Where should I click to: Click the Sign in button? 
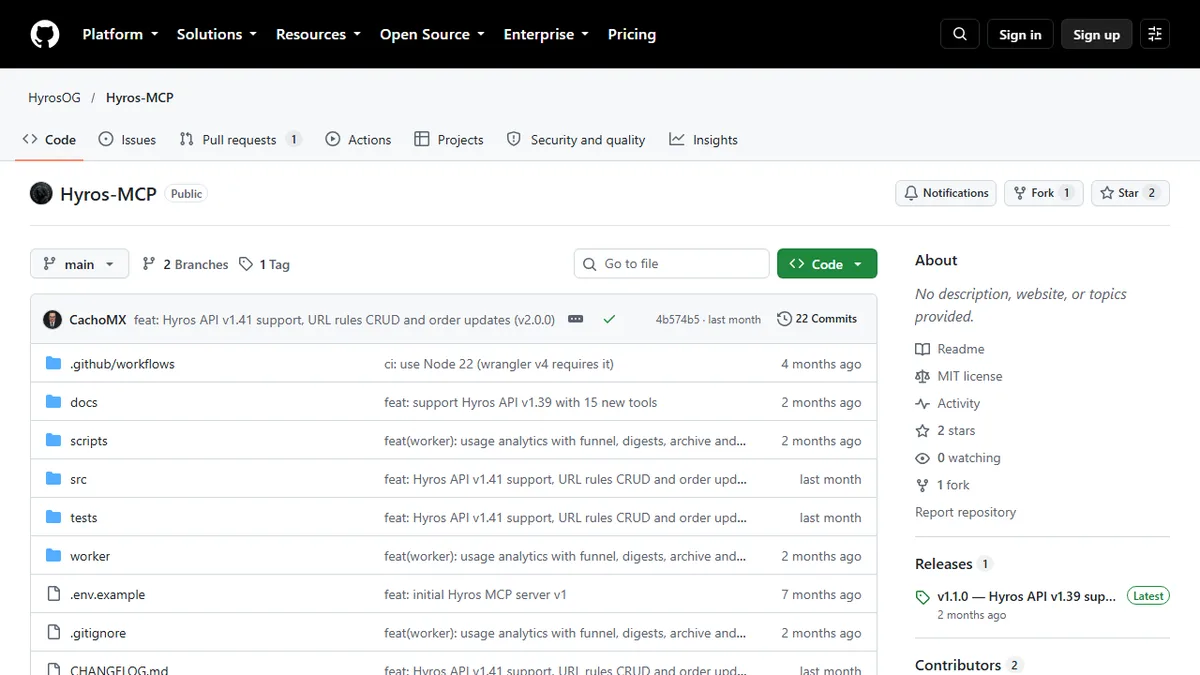(x=1020, y=34)
